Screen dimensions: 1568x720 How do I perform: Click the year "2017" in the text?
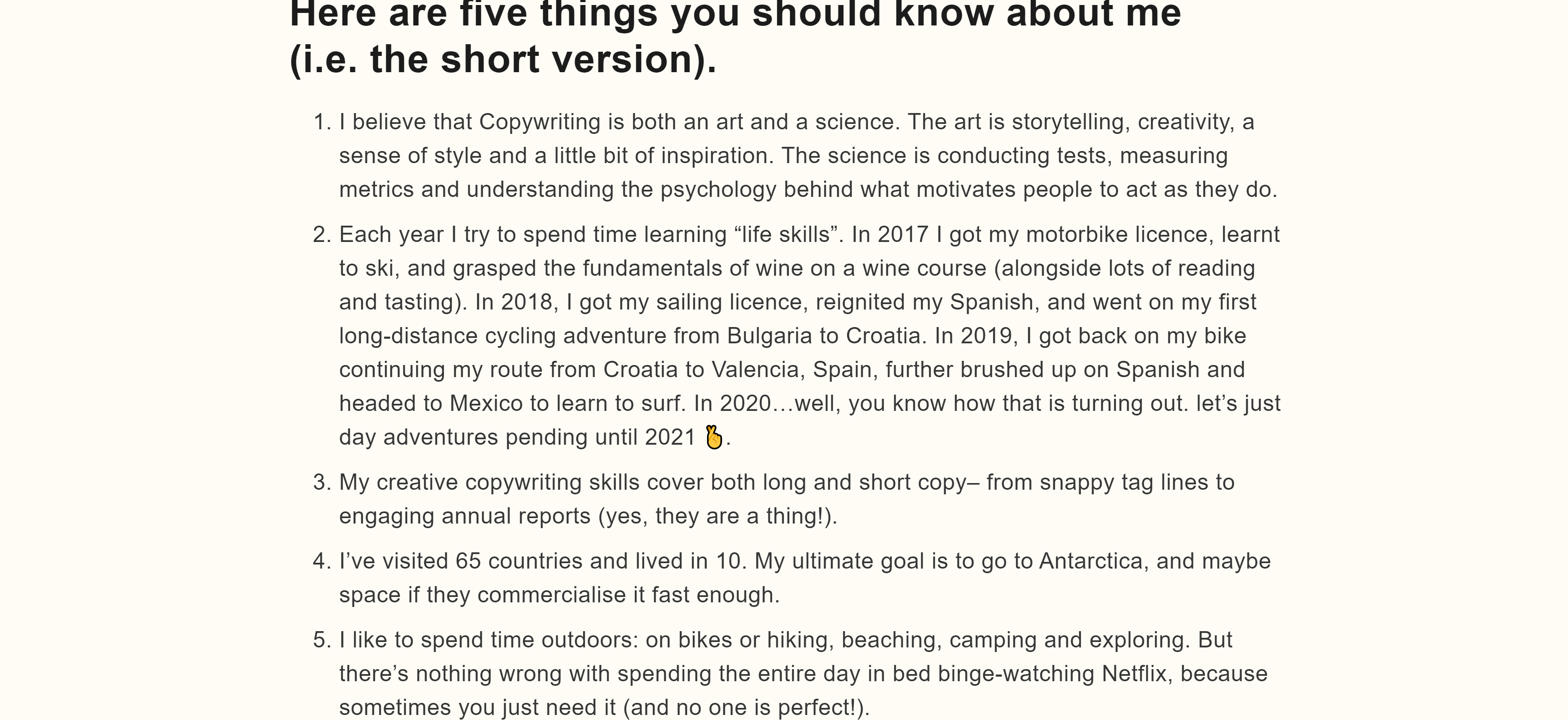pos(903,234)
